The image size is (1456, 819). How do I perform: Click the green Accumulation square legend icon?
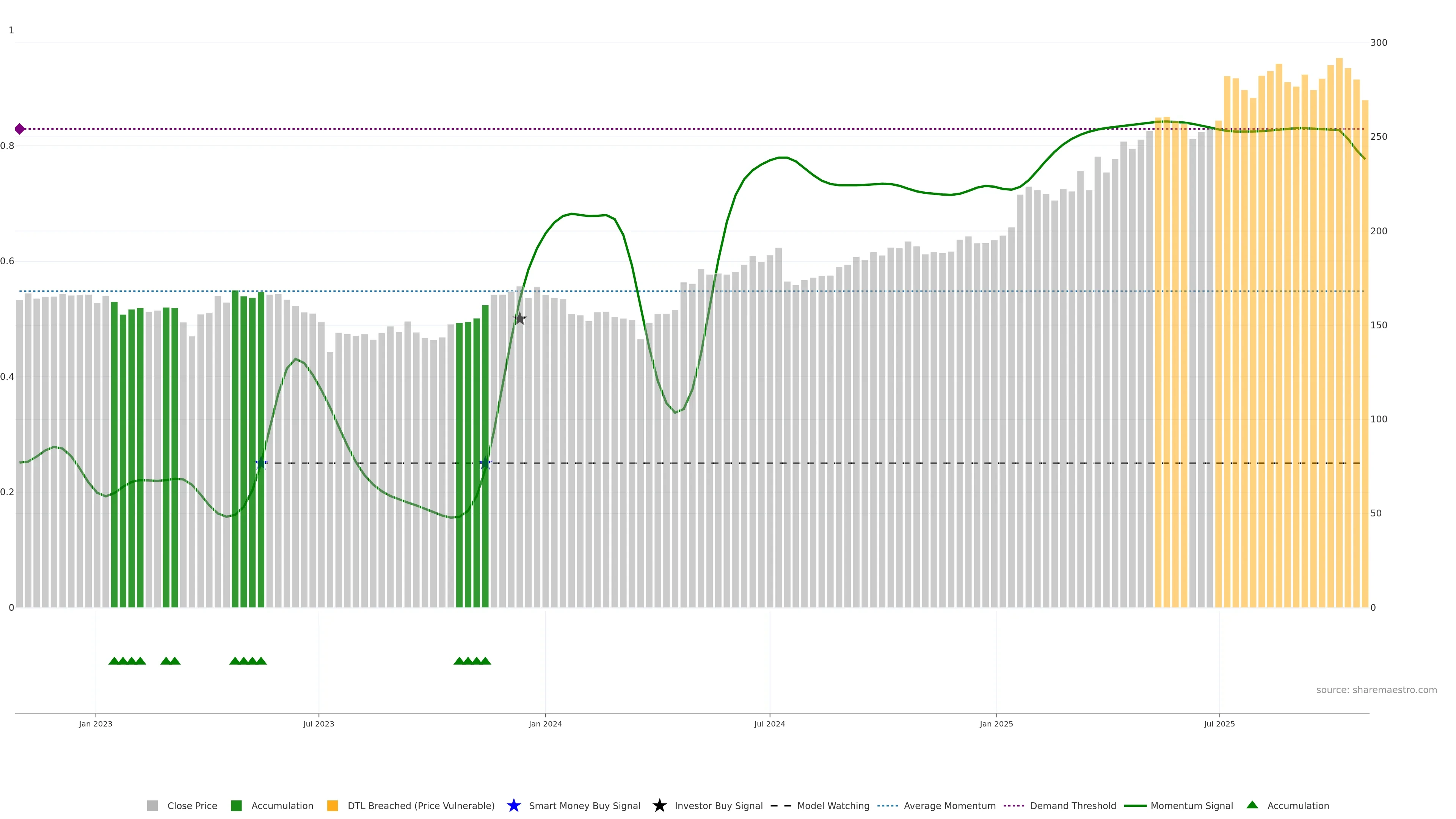[x=236, y=805]
